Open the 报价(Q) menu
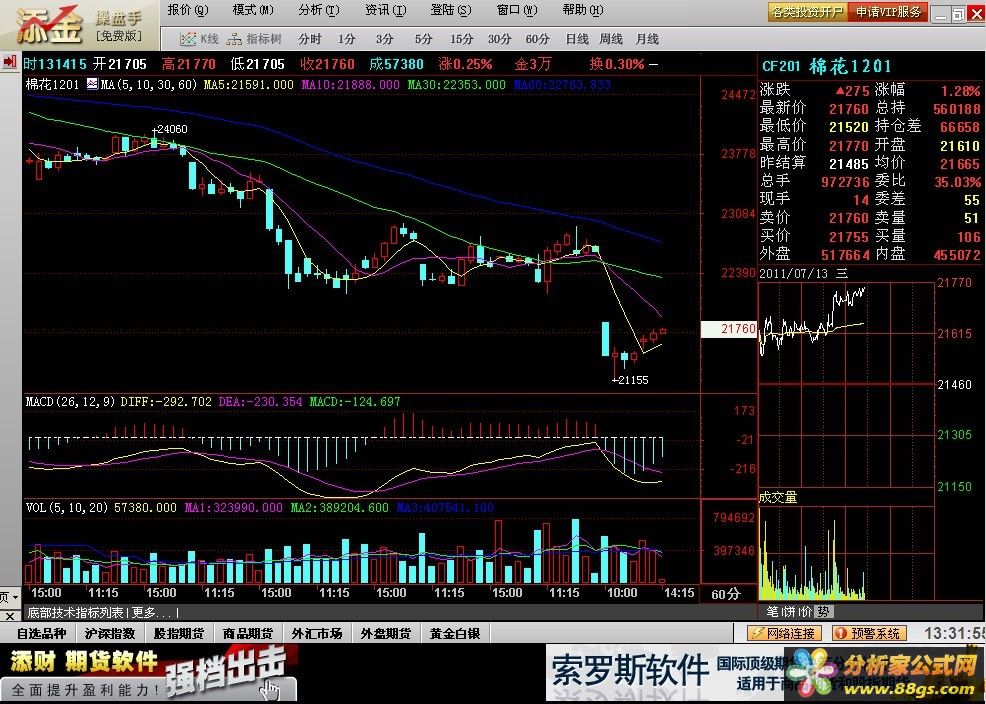Viewport: 986px width, 704px height. [x=188, y=10]
